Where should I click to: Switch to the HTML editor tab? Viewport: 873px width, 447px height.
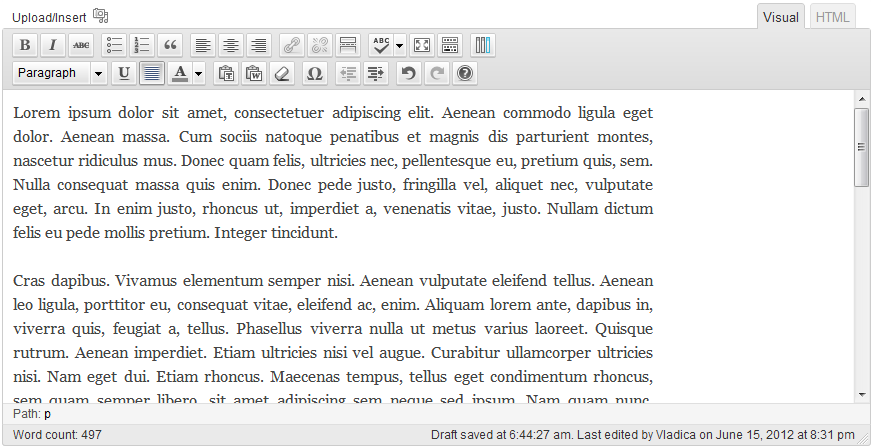coord(830,17)
